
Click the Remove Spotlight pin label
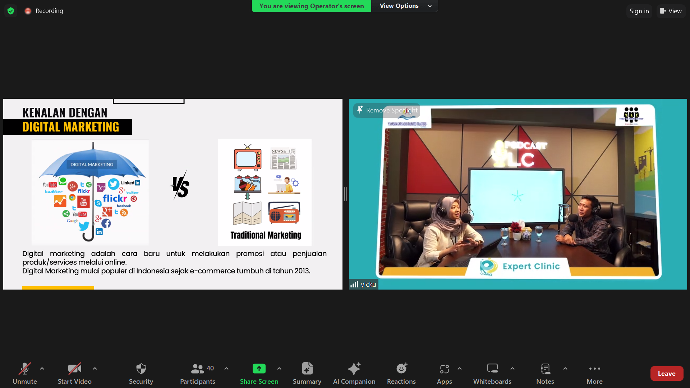coord(387,110)
